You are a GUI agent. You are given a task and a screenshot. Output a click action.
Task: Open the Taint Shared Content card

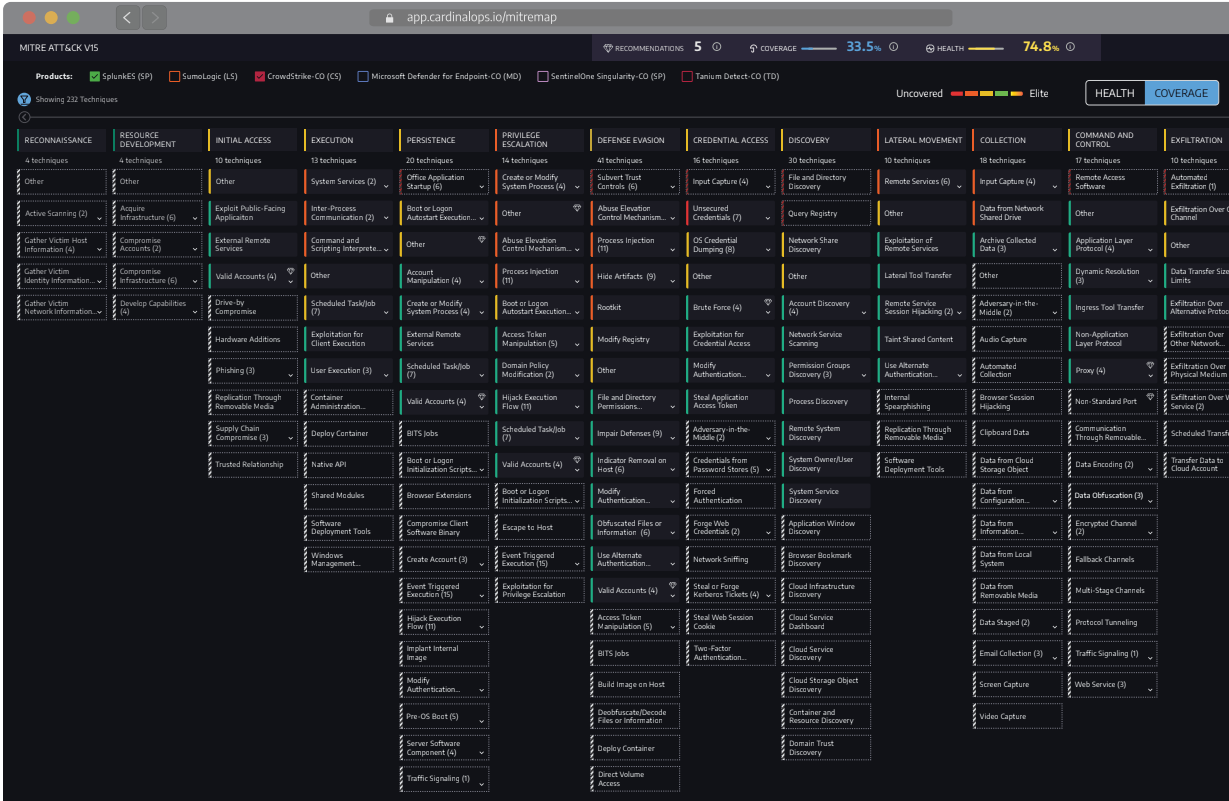click(921, 339)
